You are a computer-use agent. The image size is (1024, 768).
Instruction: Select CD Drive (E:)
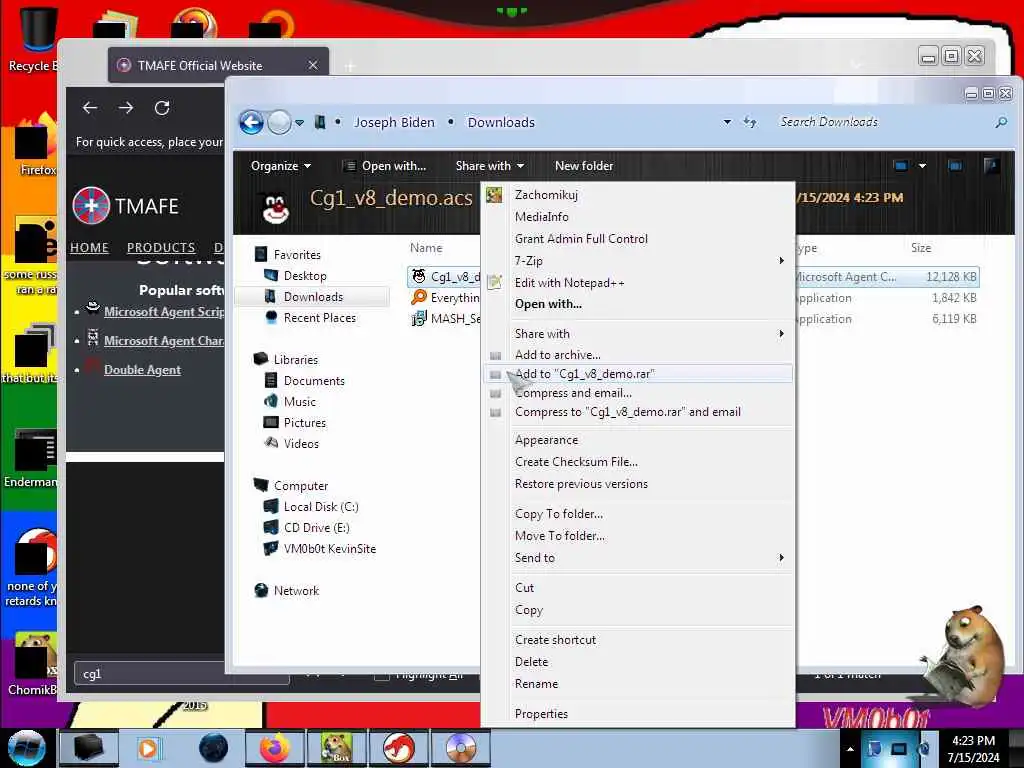(x=307, y=528)
